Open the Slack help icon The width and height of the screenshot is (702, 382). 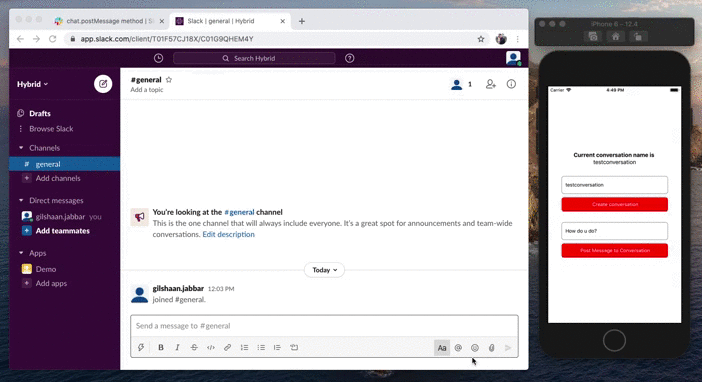pyautogui.click(x=350, y=58)
